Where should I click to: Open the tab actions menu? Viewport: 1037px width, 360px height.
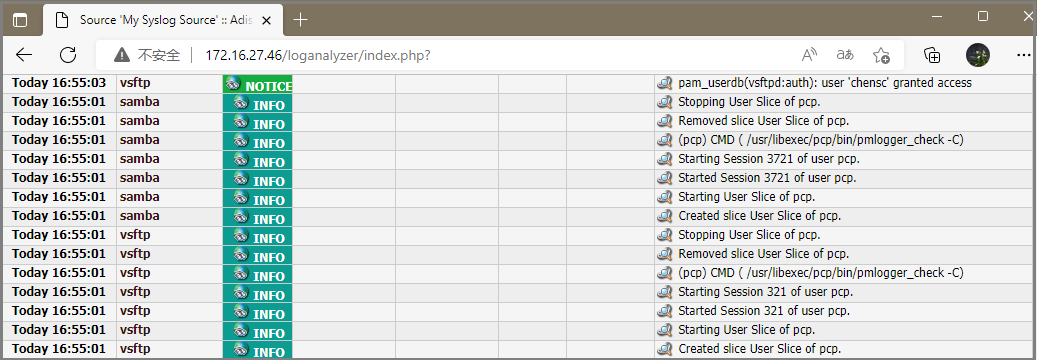(21, 20)
